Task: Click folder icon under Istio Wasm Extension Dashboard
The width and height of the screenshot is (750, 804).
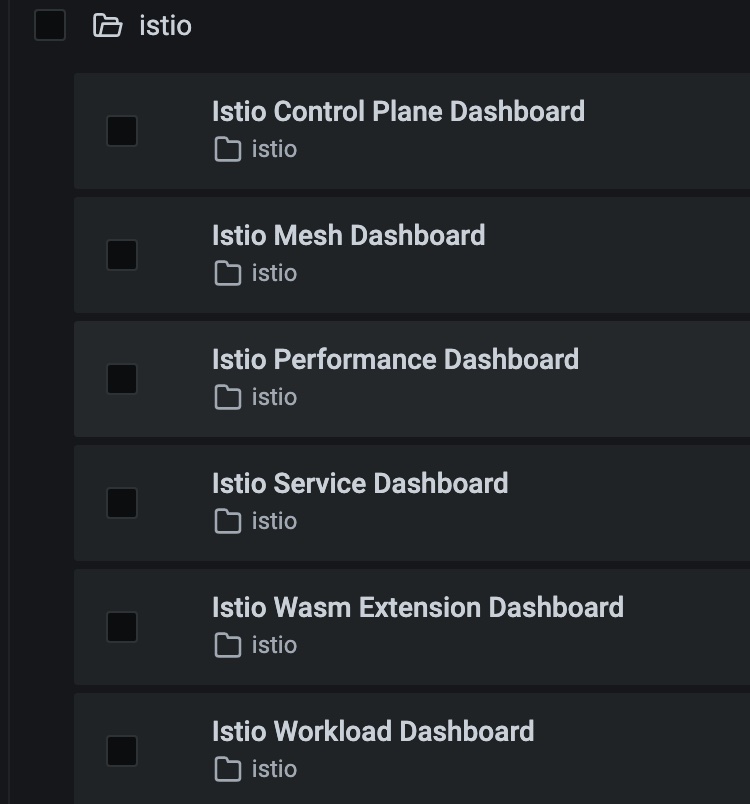Action: click(x=228, y=646)
